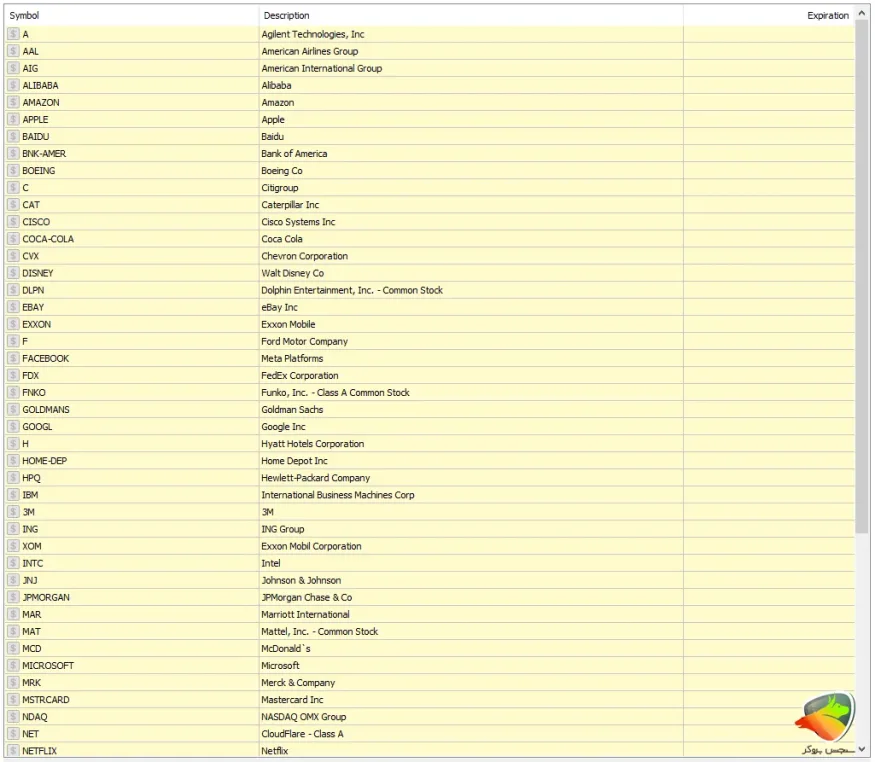Viewport: 875px width, 762px height.
Task: Click the Meta Platforms description
Action: [x=292, y=359]
